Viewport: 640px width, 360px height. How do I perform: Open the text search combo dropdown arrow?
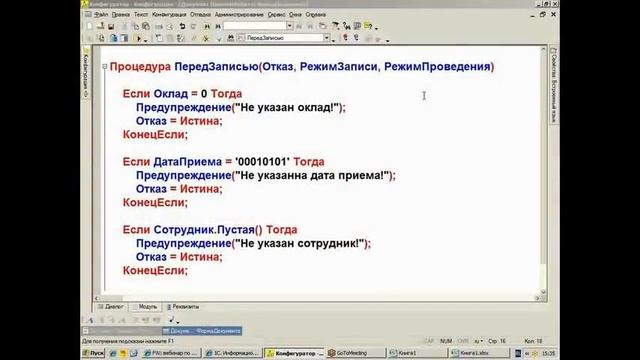[x=289, y=26]
